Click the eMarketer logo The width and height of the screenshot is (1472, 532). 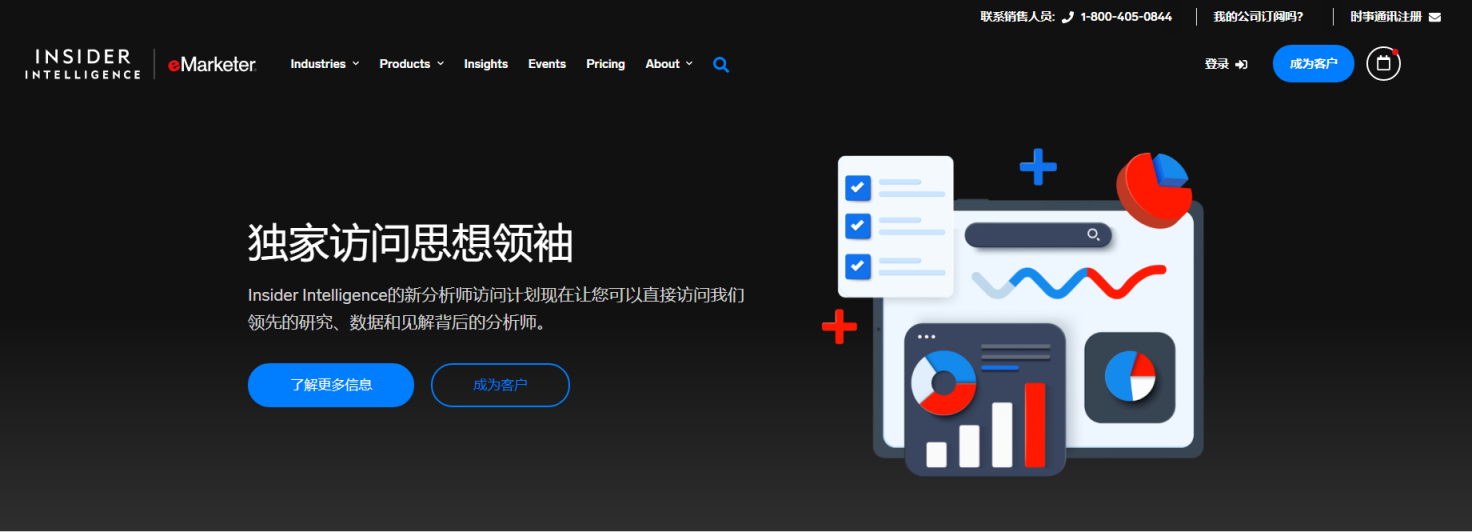(x=212, y=64)
